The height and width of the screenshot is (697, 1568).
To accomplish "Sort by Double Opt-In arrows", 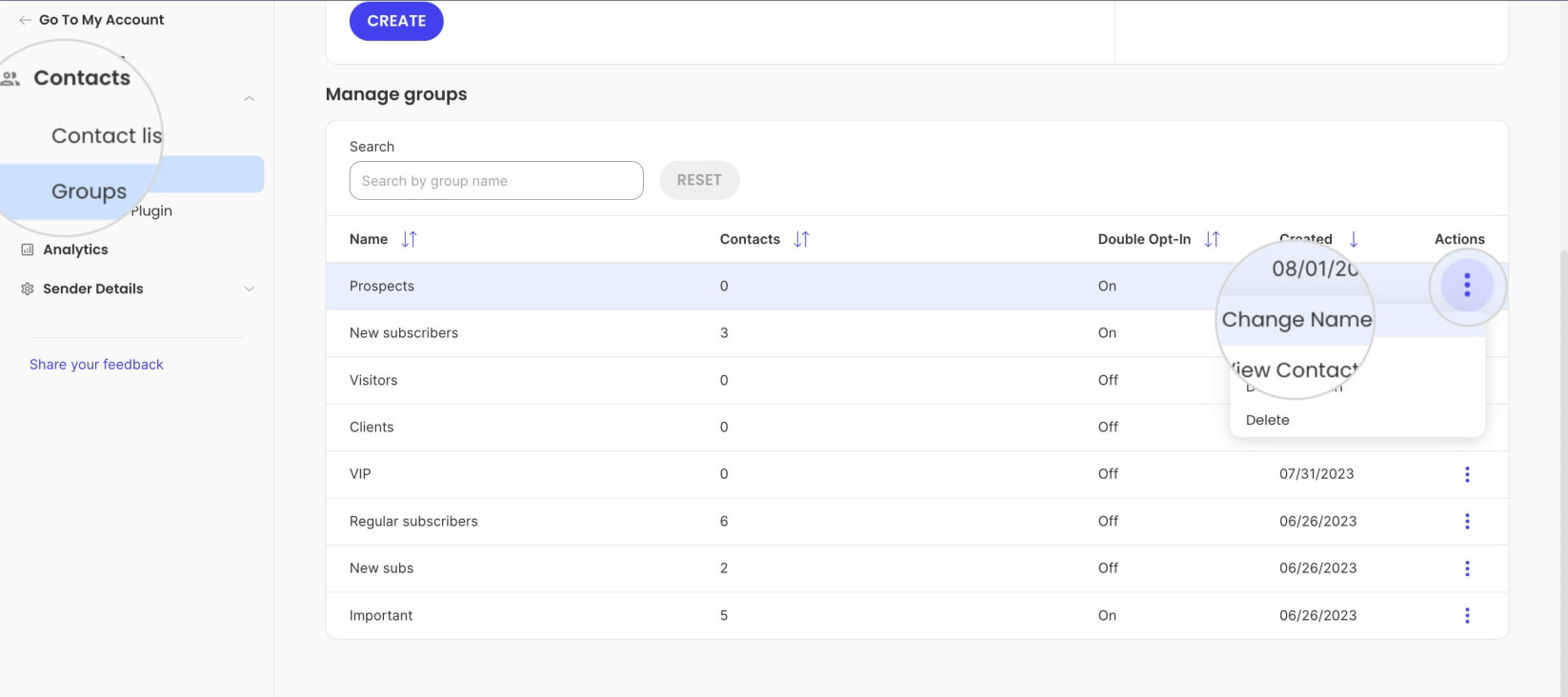I will 1212,239.
